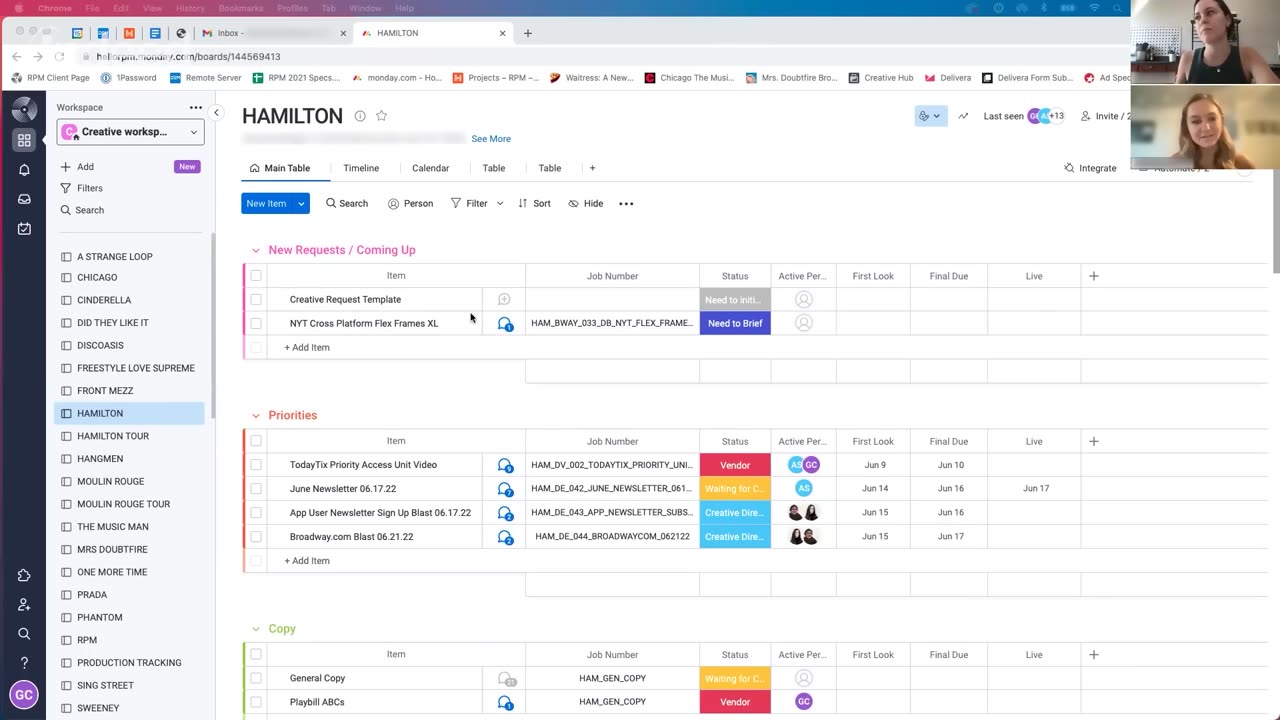The image size is (1280, 720).
Task: Switch to the Inbox browser tab
Action: (x=272, y=33)
